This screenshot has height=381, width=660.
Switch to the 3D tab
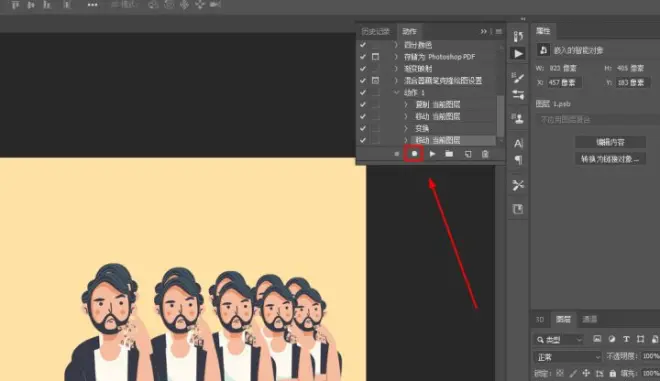[540, 320]
